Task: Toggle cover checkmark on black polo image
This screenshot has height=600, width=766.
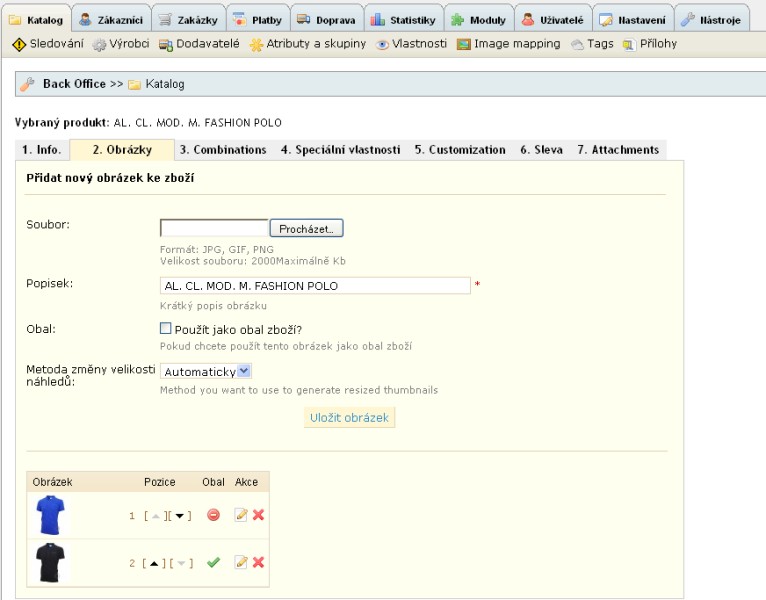Action: [x=213, y=563]
